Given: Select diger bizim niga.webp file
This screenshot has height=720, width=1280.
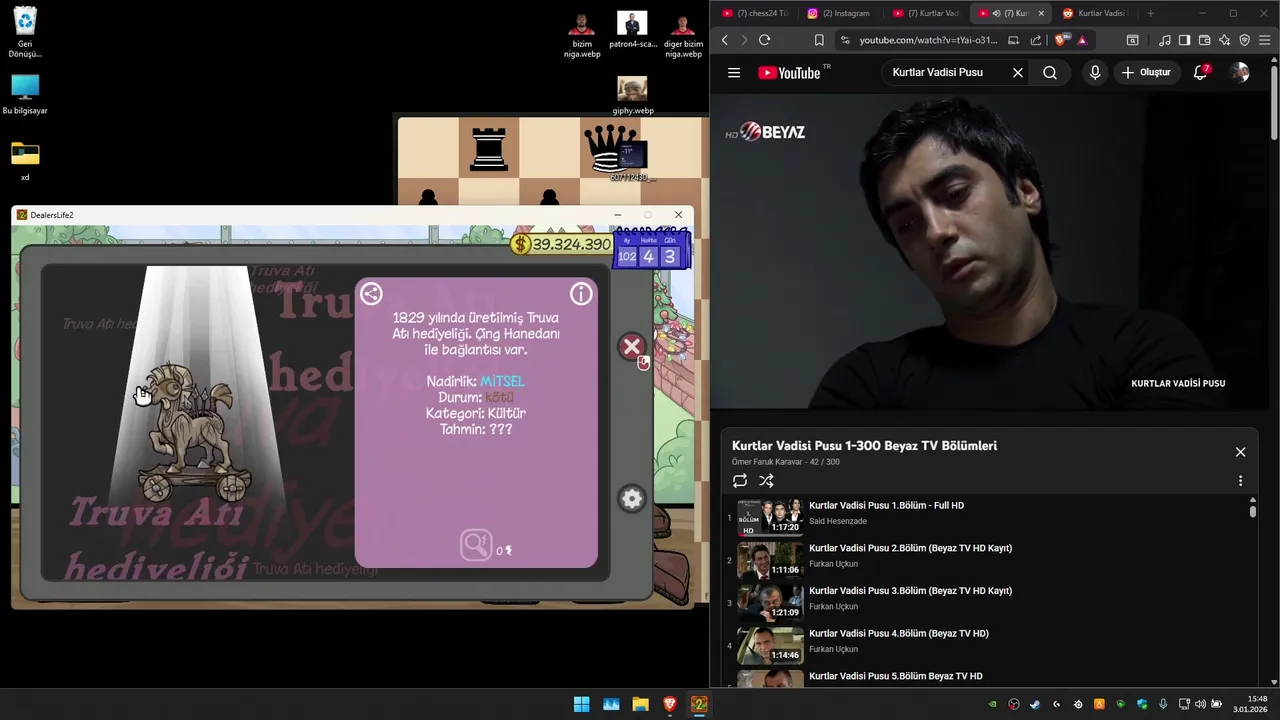Looking at the screenshot, I should pos(683,35).
